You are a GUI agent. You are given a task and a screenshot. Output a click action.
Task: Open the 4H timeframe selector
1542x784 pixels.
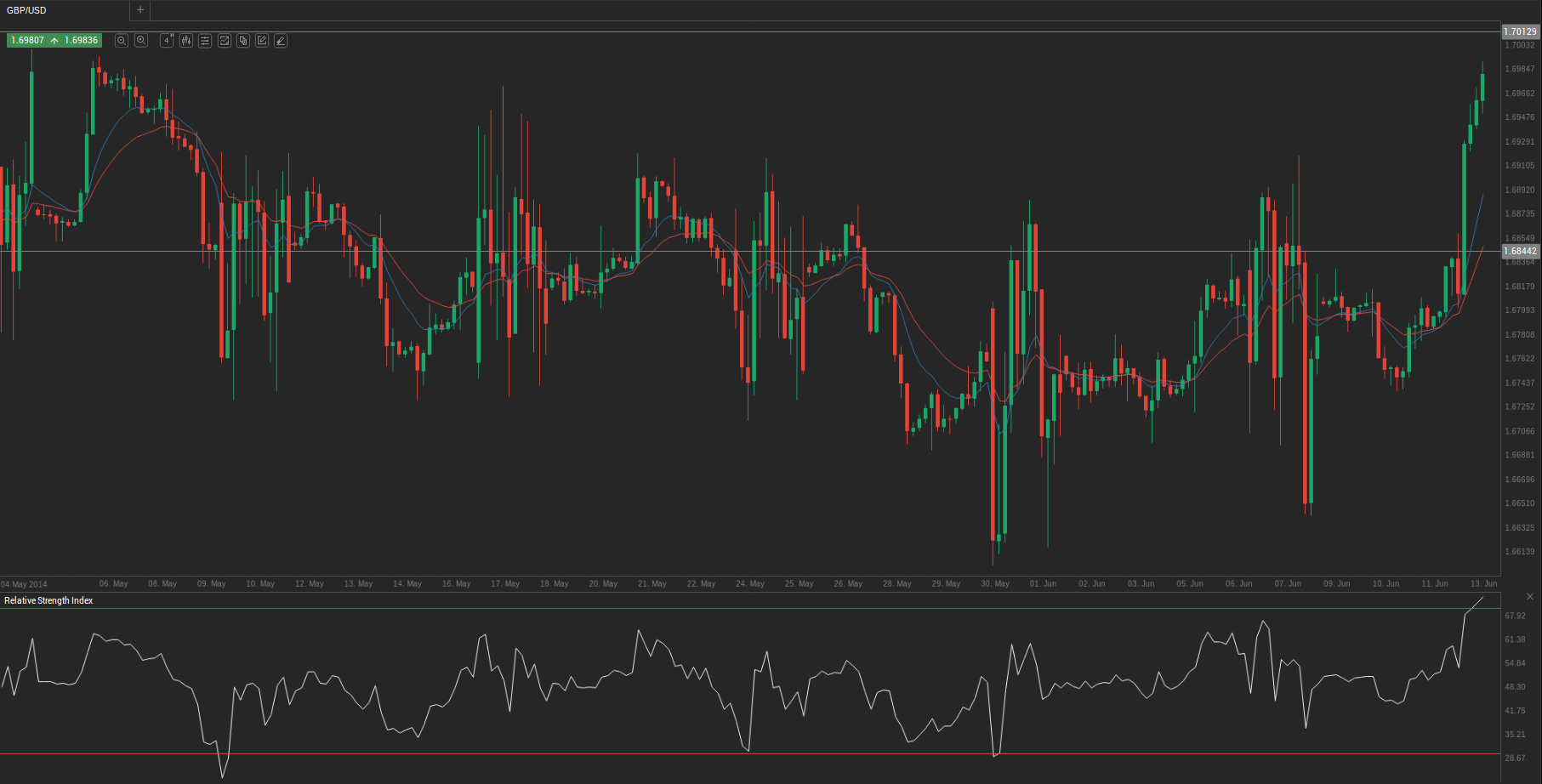[x=167, y=41]
